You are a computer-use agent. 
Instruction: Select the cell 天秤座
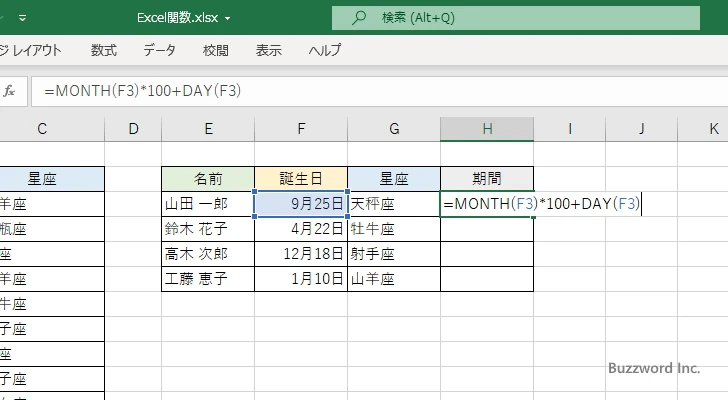[394, 204]
